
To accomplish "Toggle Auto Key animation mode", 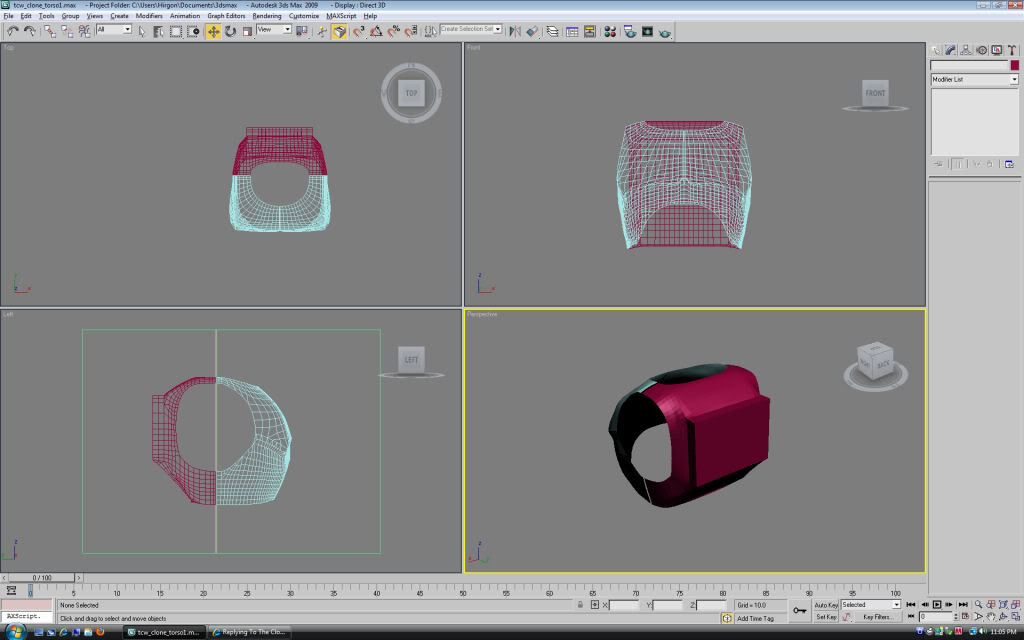I will click(826, 605).
